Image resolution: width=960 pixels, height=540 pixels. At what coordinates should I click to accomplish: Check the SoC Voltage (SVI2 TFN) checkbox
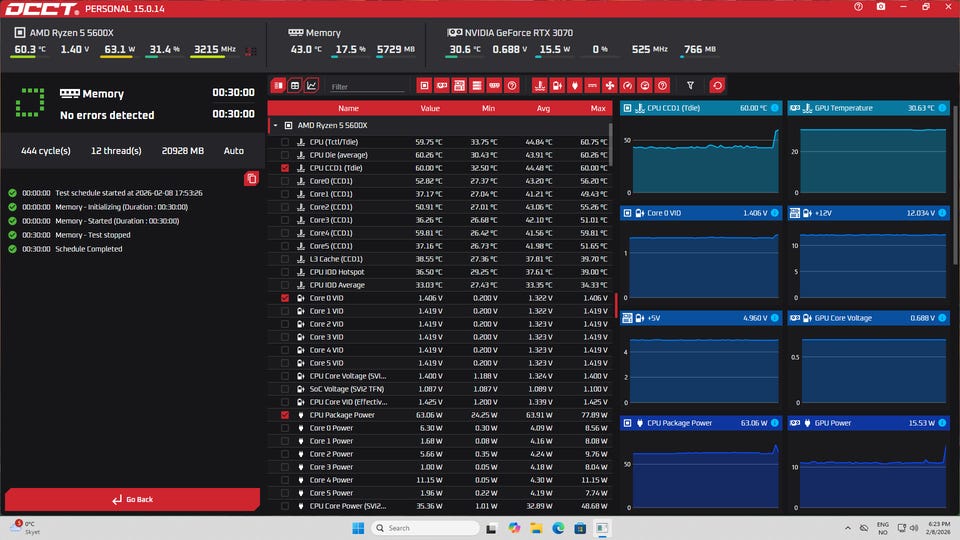285,389
